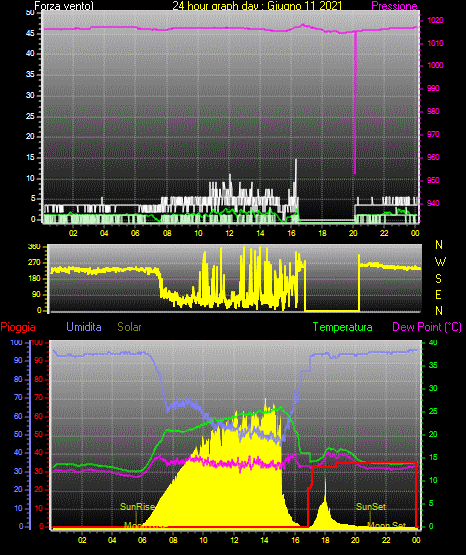Click the "24 hour graph day : Giugno 11 2021" title
This screenshot has width=466, height=555.
[257, 6]
